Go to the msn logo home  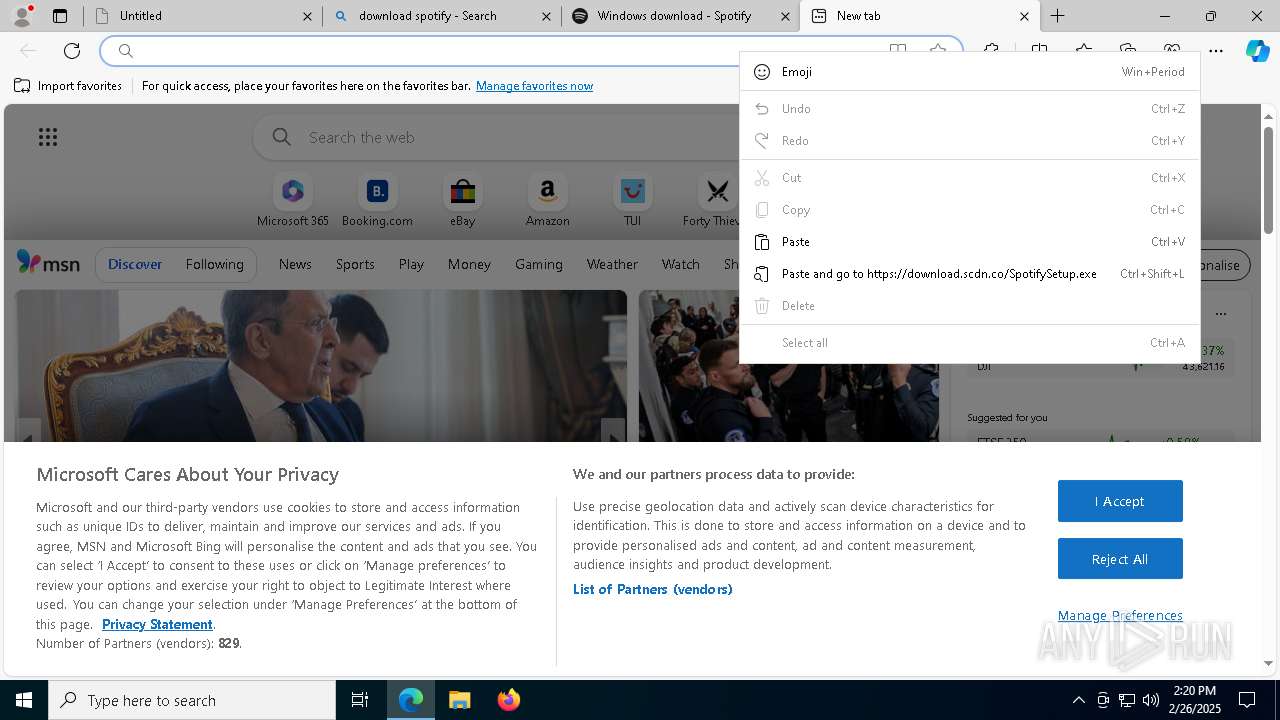click(x=48, y=263)
